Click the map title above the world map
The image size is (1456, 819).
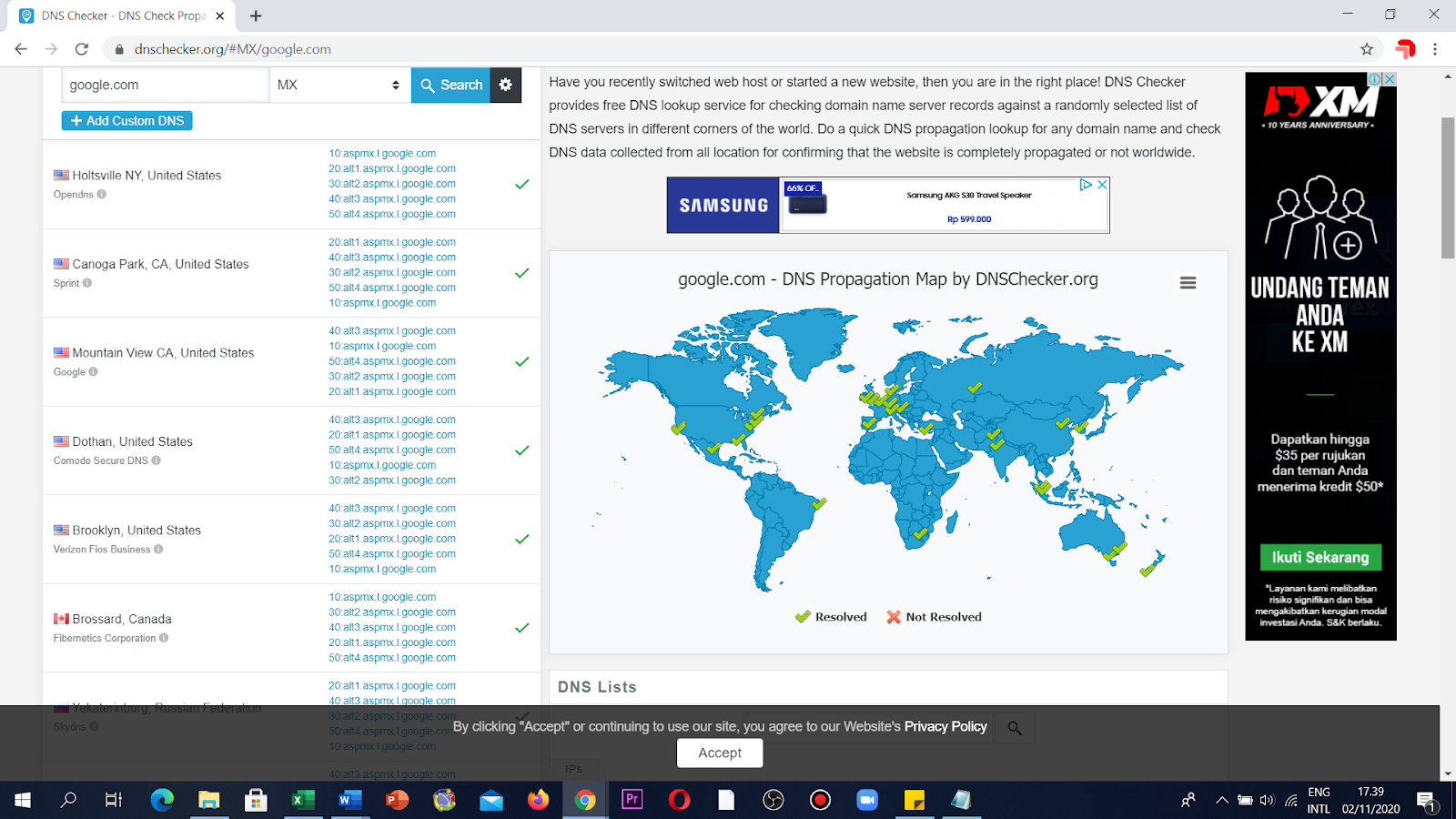pyautogui.click(x=888, y=279)
